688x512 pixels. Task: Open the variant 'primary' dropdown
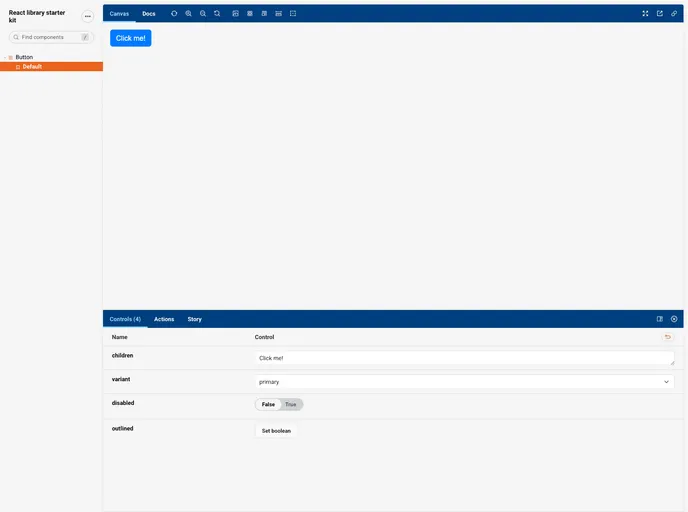point(464,382)
